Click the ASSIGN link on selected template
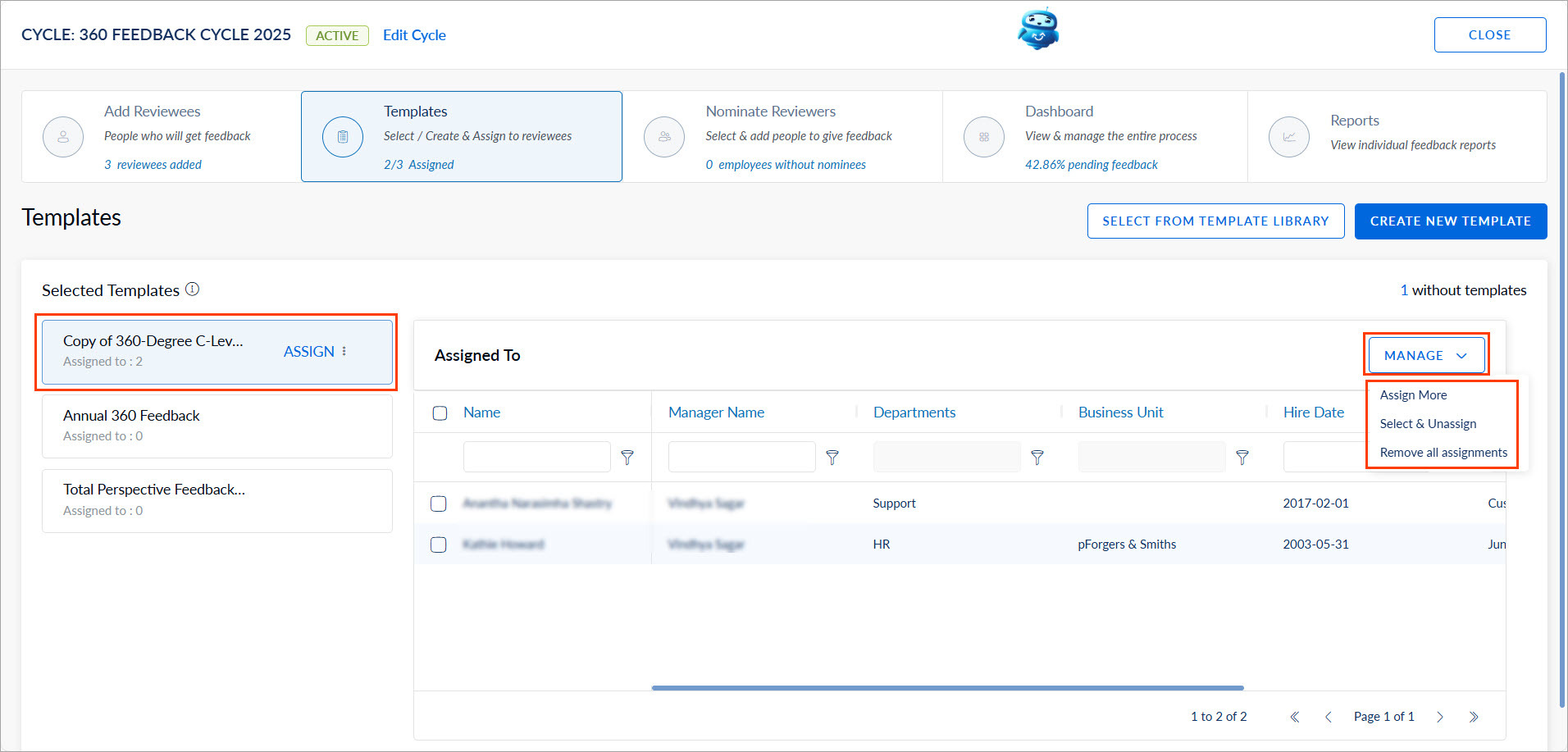 pos(308,351)
